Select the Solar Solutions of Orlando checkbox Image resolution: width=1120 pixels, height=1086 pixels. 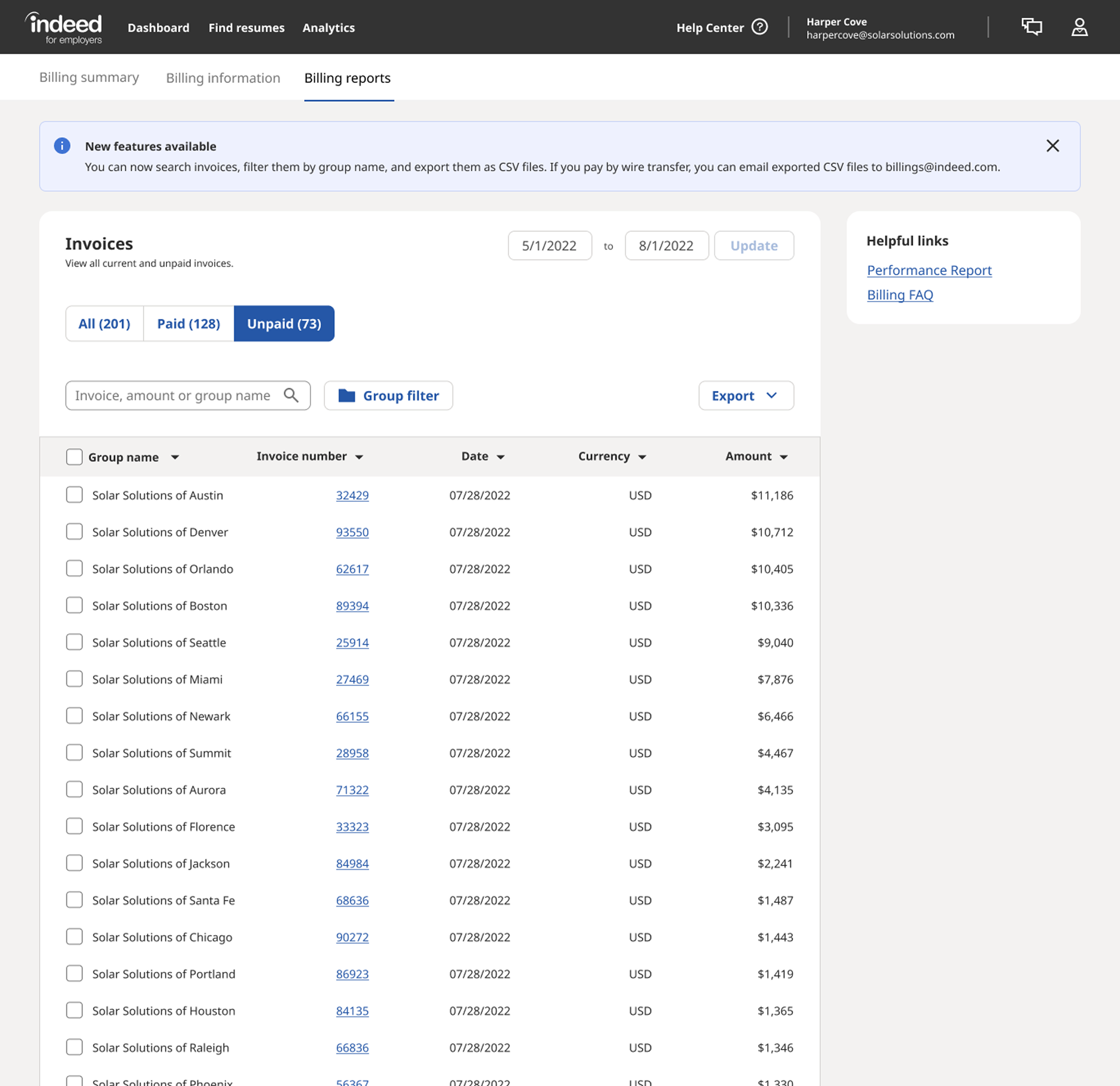74,568
